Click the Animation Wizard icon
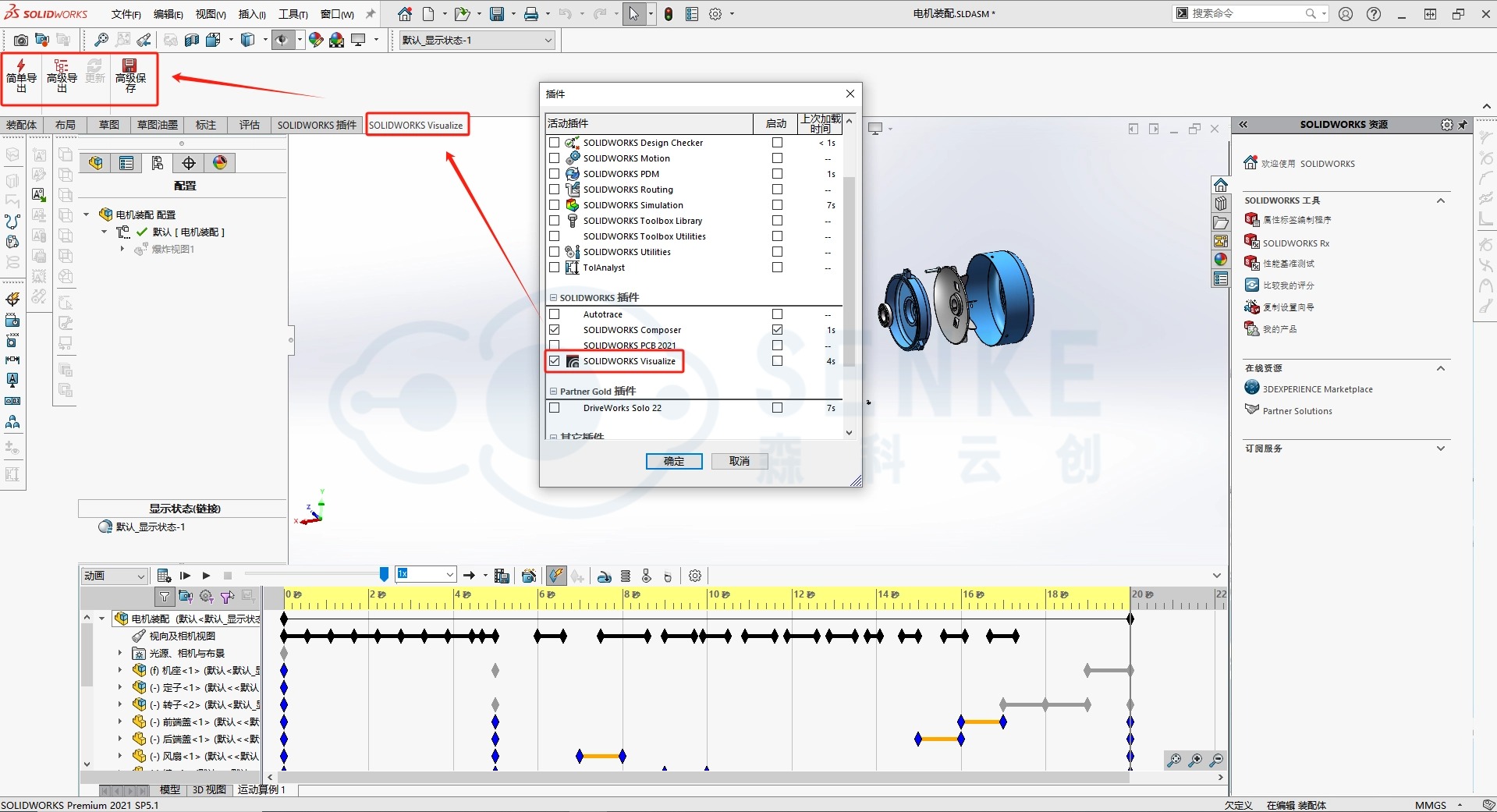Viewport: 1497px width, 812px height. click(x=529, y=576)
